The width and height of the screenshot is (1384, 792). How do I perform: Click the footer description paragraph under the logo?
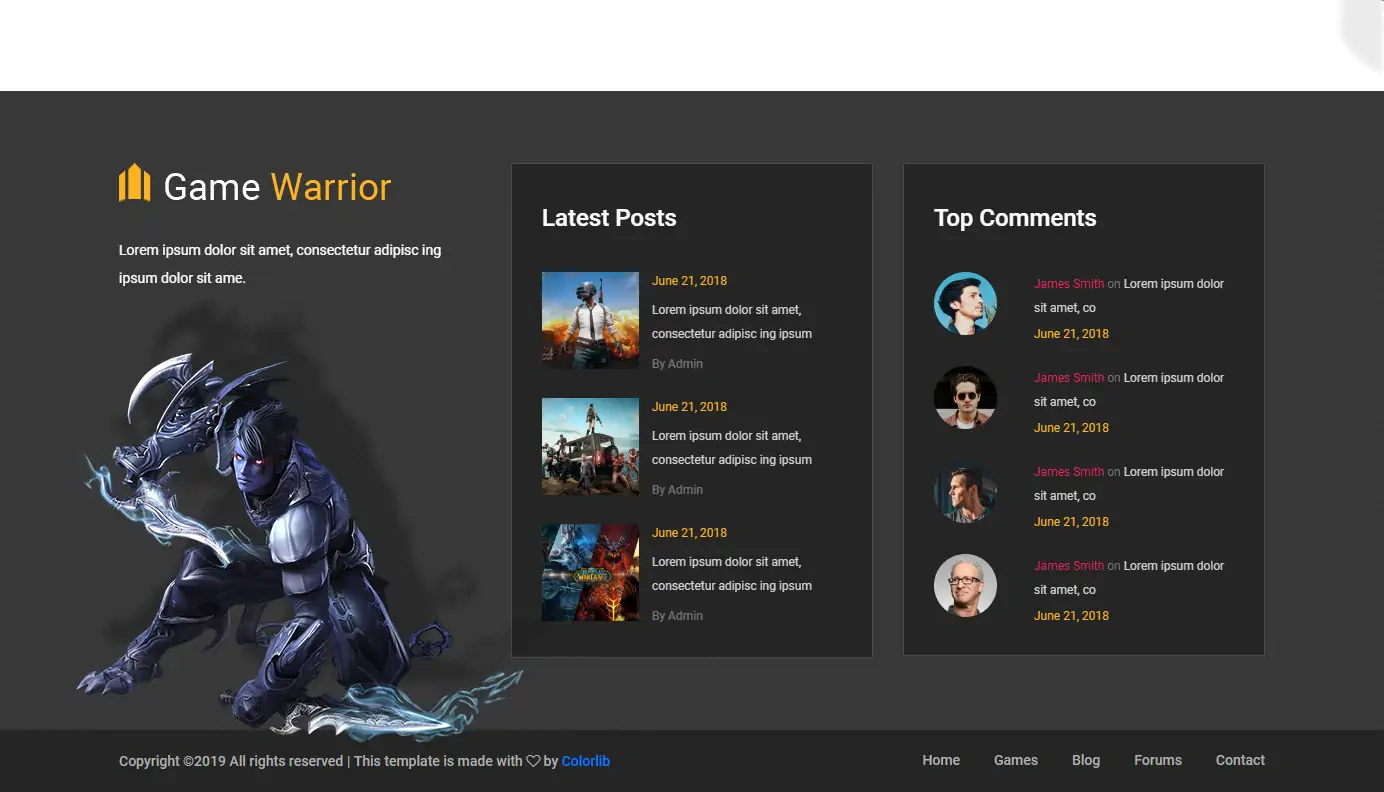coord(280,264)
